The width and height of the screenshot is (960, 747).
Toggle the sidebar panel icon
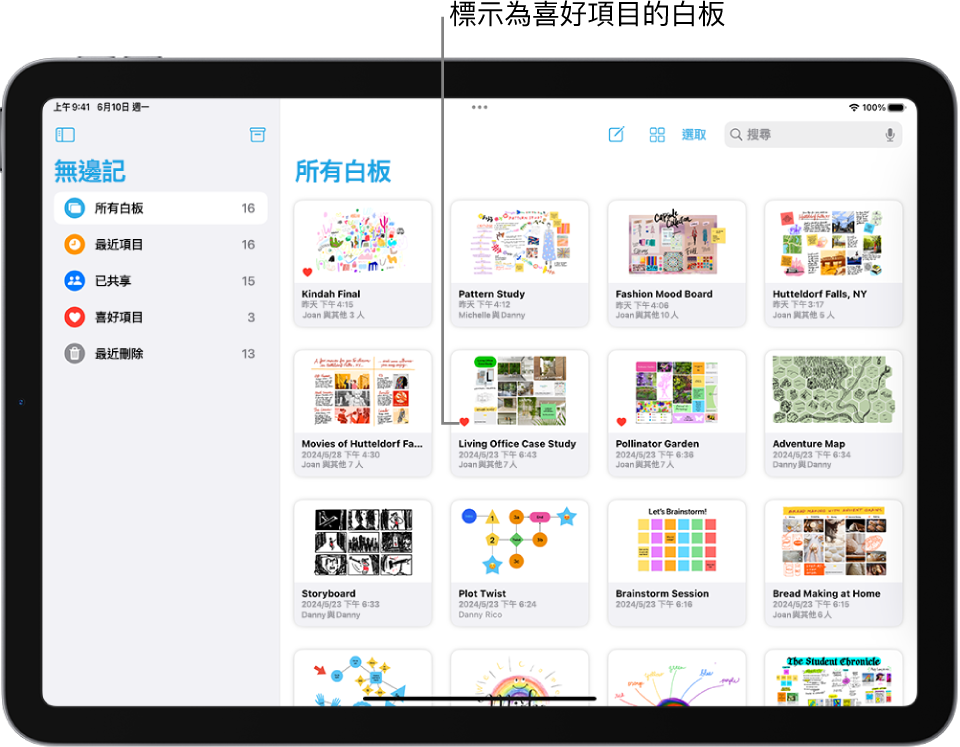65,135
